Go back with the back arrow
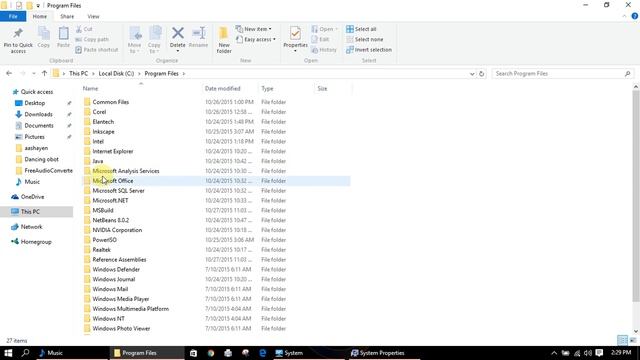Screen dimensions: 640x360 click(x=9, y=73)
